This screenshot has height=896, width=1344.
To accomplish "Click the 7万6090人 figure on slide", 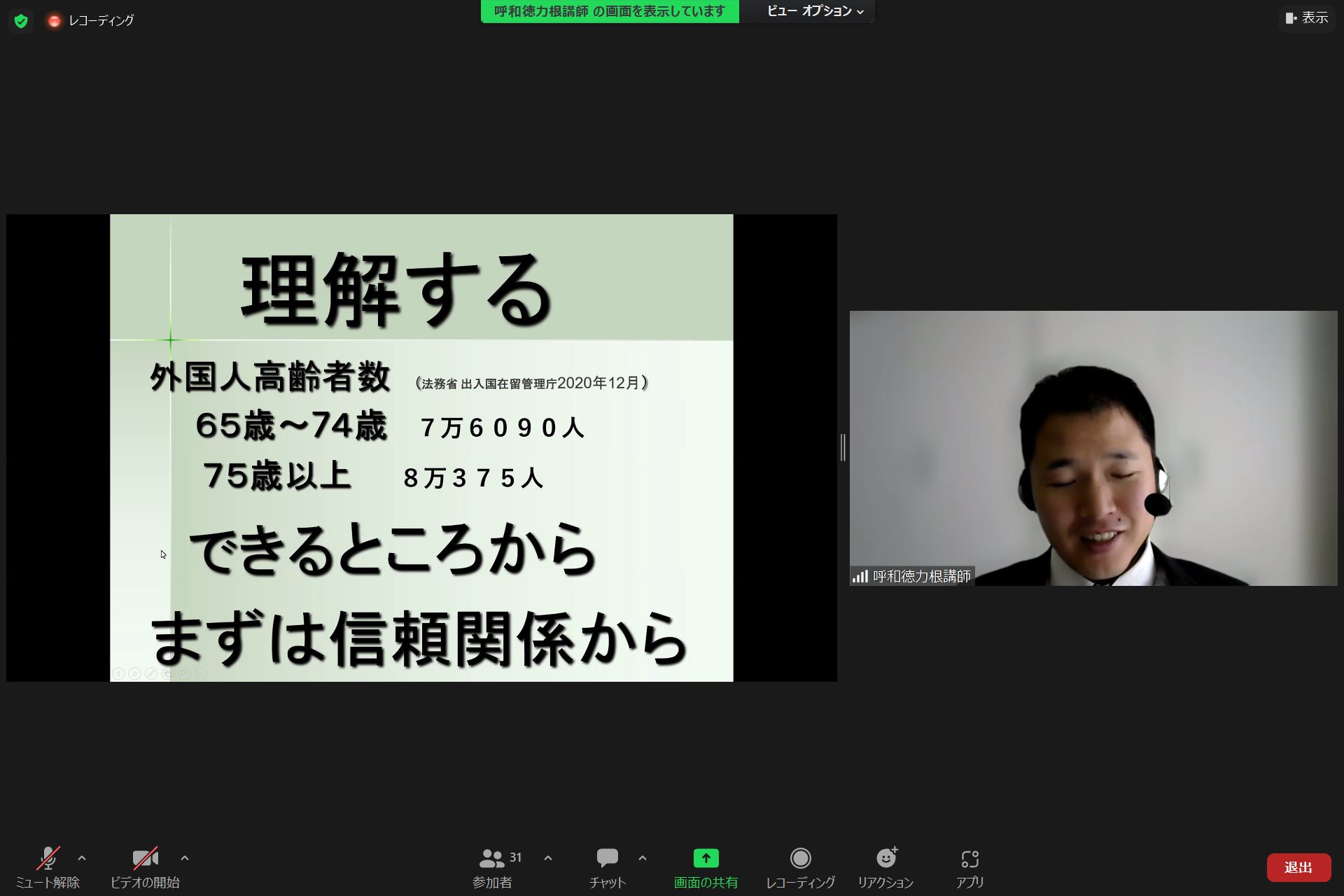I will (x=503, y=428).
